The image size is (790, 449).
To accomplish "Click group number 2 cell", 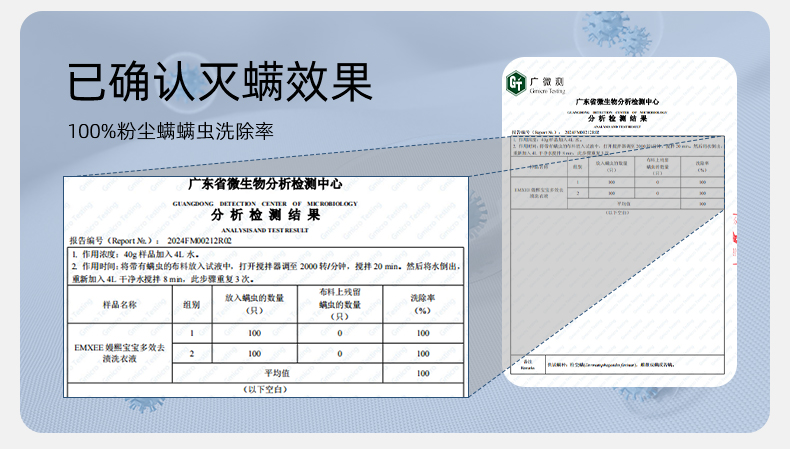I will (x=191, y=353).
